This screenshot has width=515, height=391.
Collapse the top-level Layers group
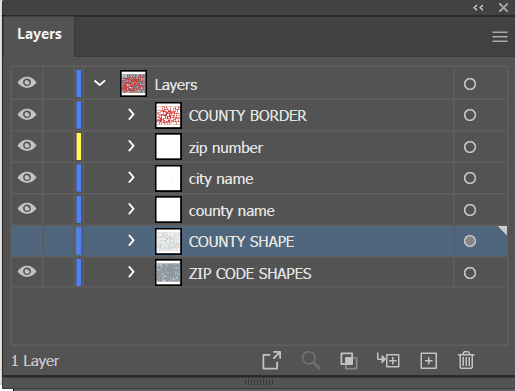pyautogui.click(x=99, y=83)
